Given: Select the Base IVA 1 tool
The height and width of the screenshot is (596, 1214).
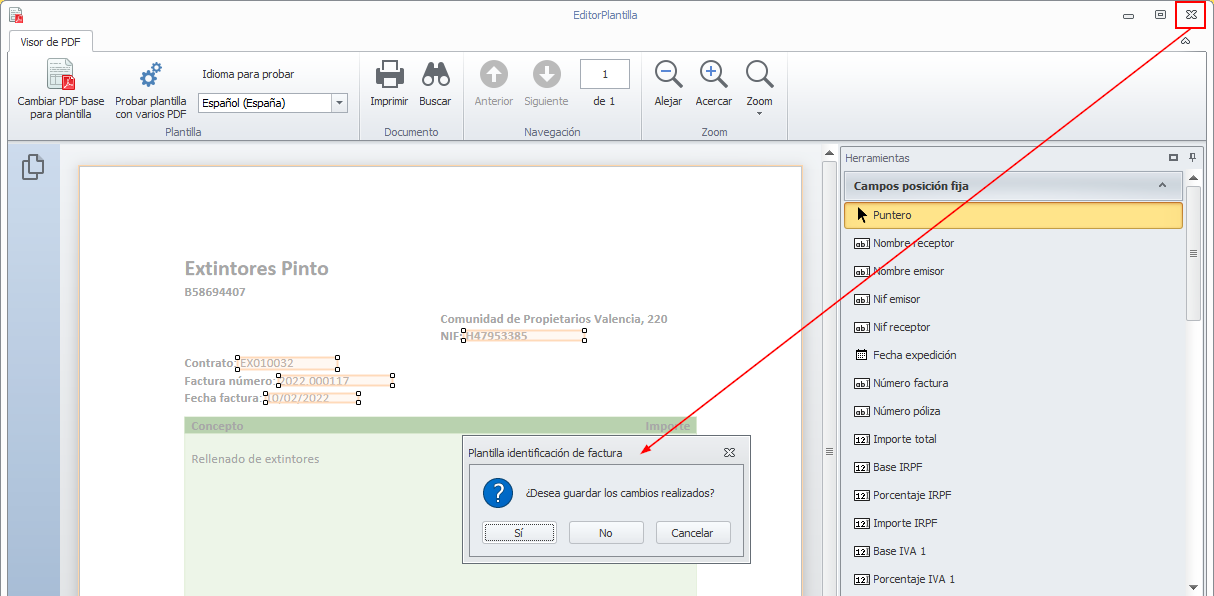Looking at the screenshot, I should coord(1013,551).
